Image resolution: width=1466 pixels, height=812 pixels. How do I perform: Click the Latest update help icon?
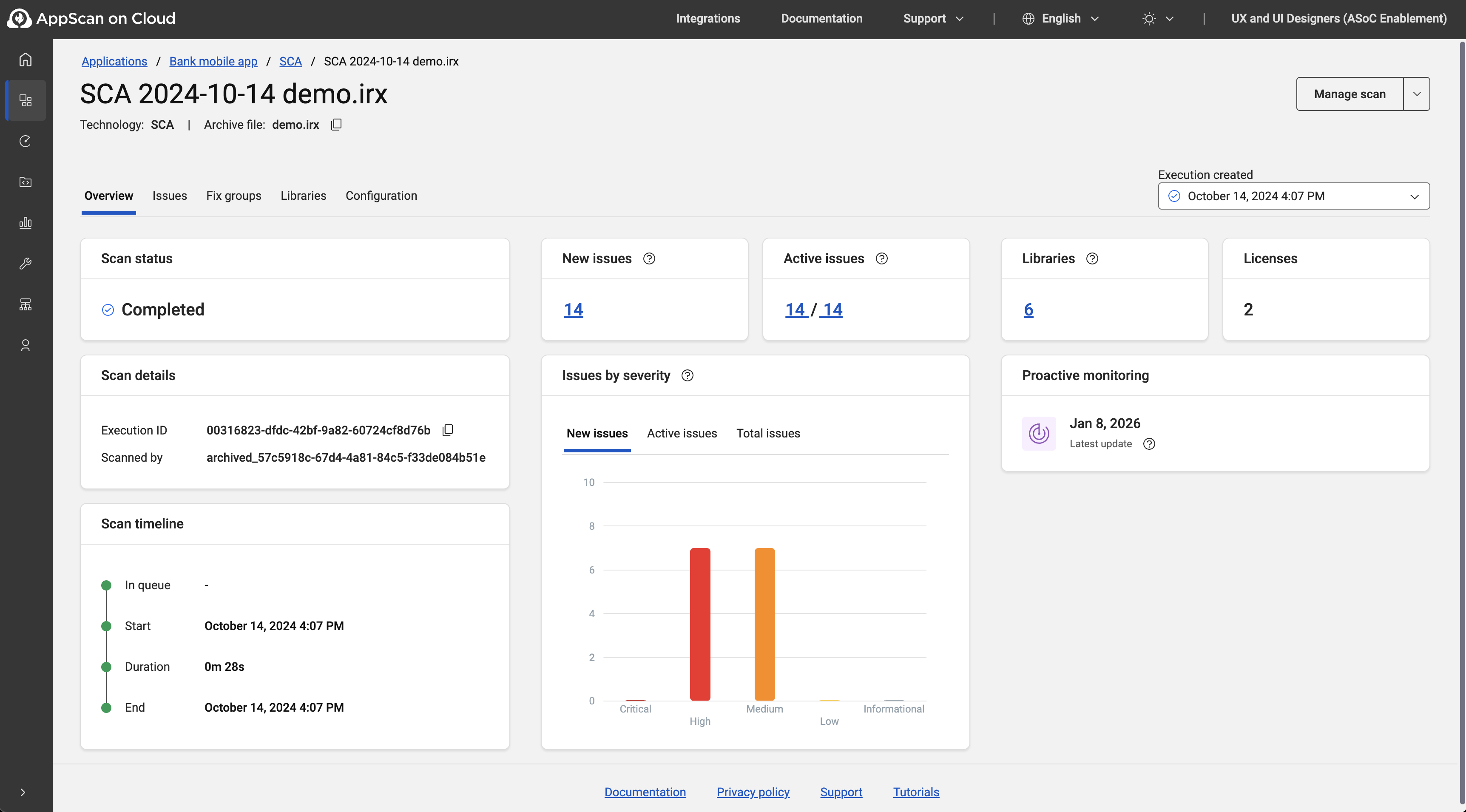tap(1149, 444)
